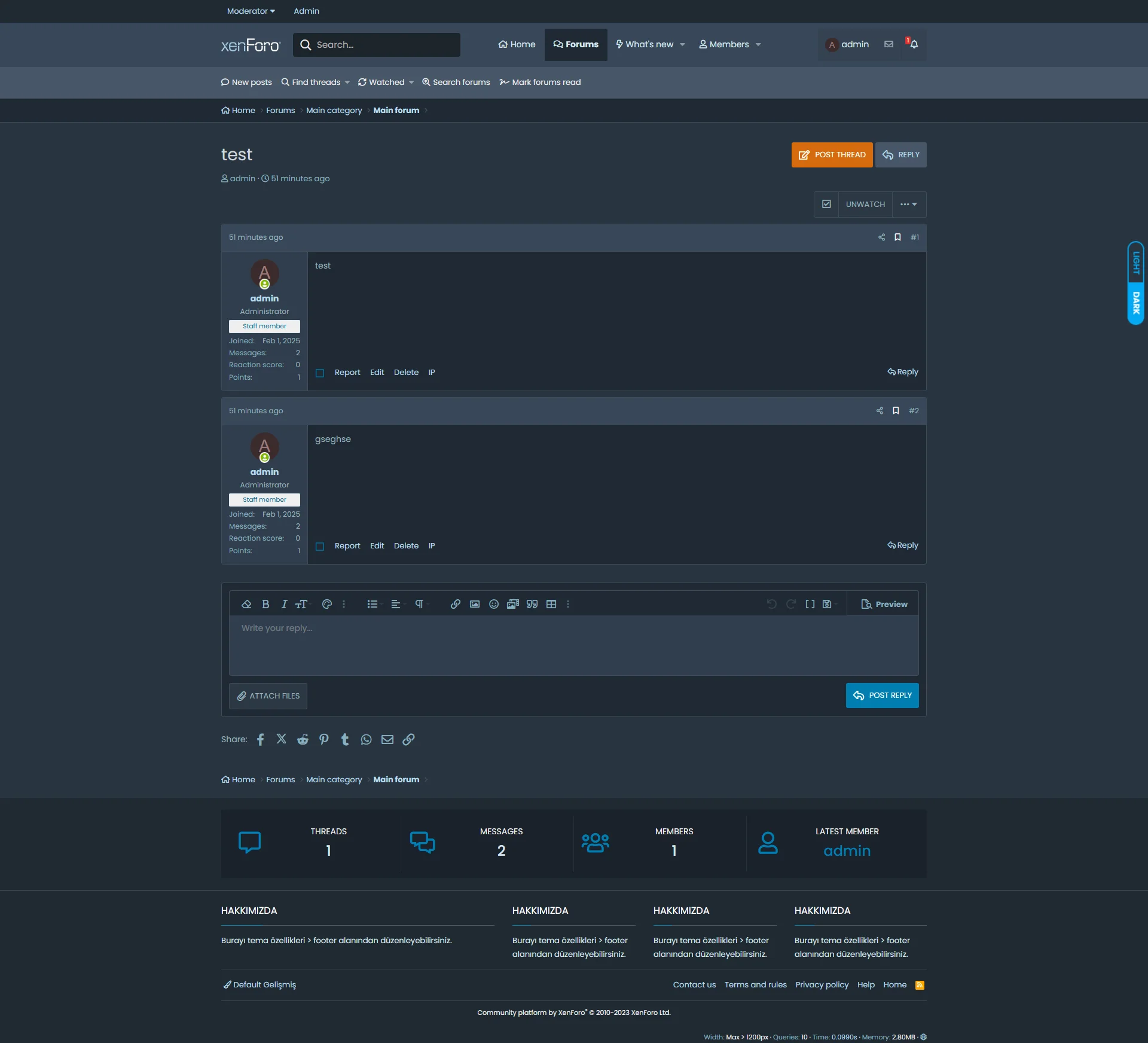The height and width of the screenshot is (1043, 1148).
Task: Toggle italic formatting in the reply editor
Action: pyautogui.click(x=284, y=604)
